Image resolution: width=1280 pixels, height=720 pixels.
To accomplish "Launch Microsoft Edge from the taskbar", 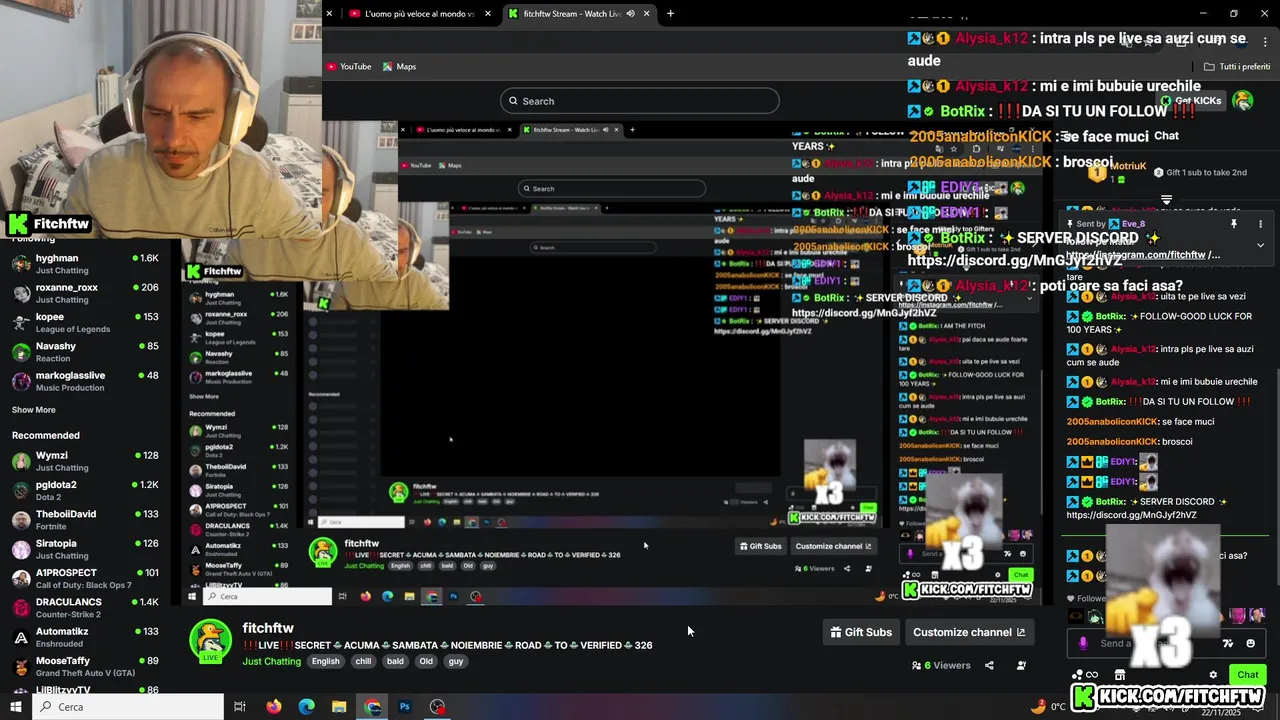I will point(307,707).
